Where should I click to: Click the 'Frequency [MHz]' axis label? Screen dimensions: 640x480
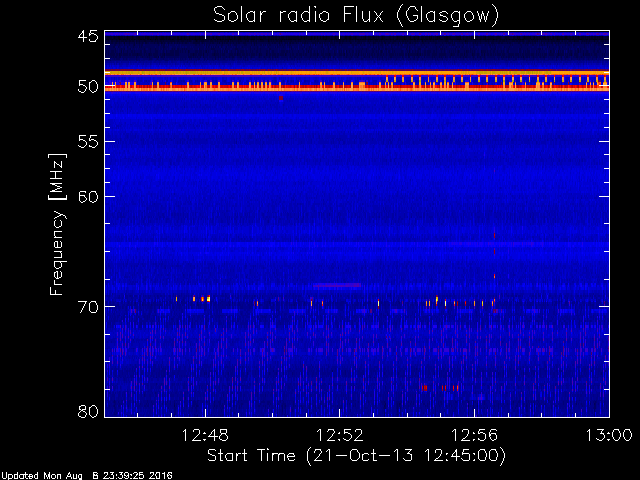point(57,224)
